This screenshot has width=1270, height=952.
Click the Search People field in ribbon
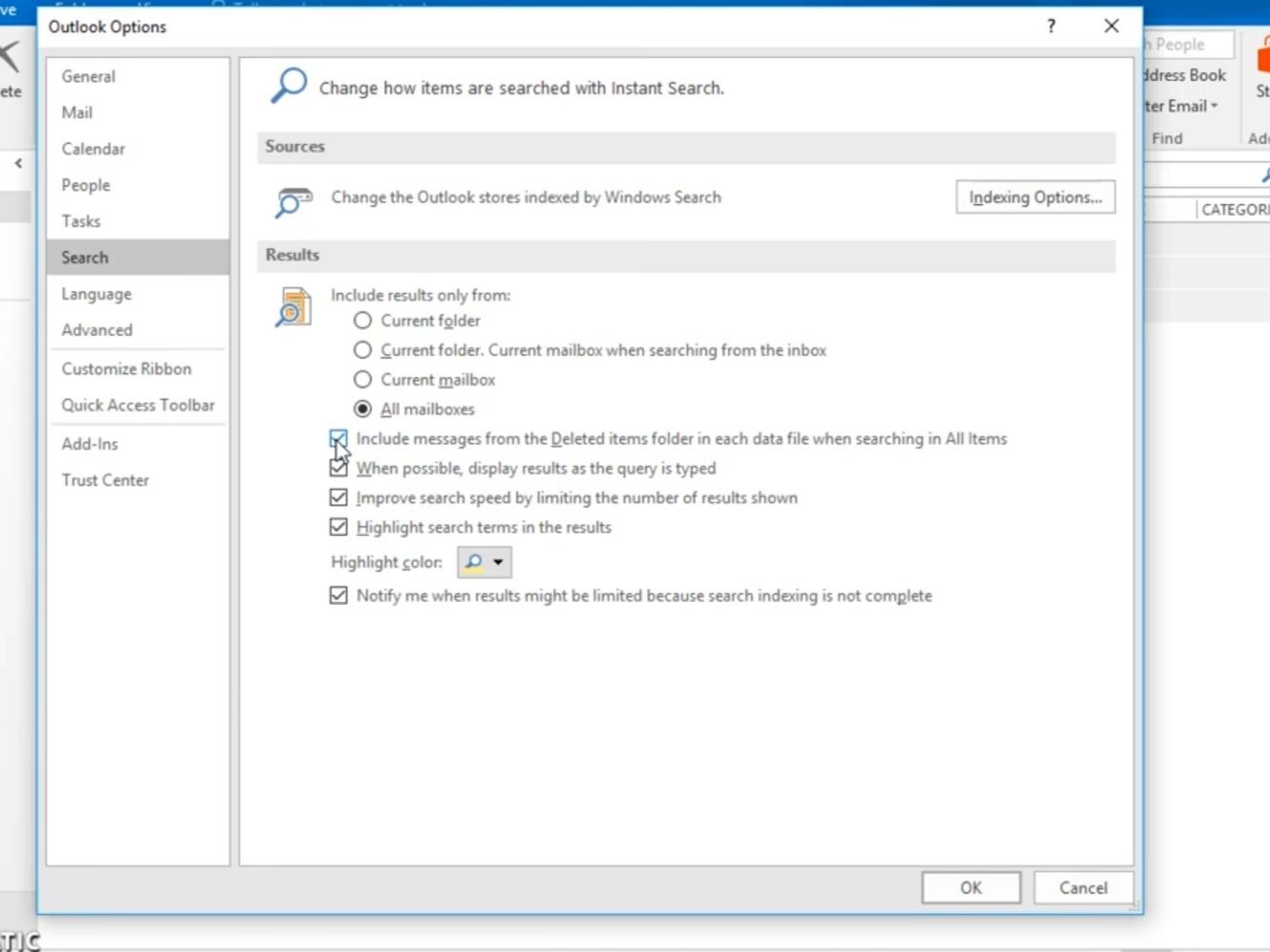click(x=1189, y=45)
